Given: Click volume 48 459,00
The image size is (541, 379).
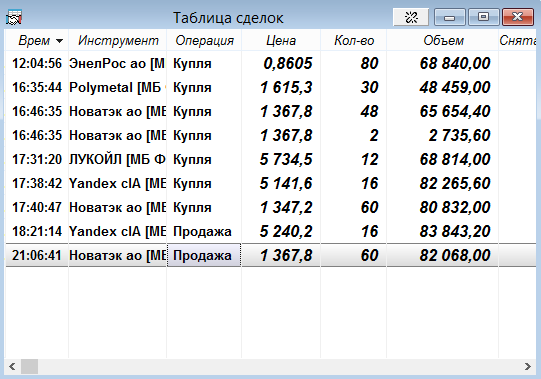Looking at the screenshot, I should [455, 87].
